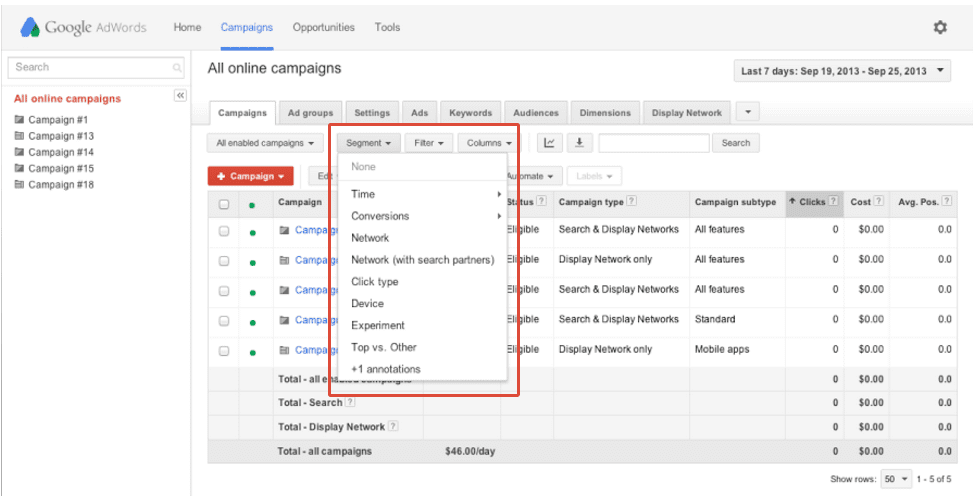Click the Campaign subtype column header

pyautogui.click(x=735, y=202)
